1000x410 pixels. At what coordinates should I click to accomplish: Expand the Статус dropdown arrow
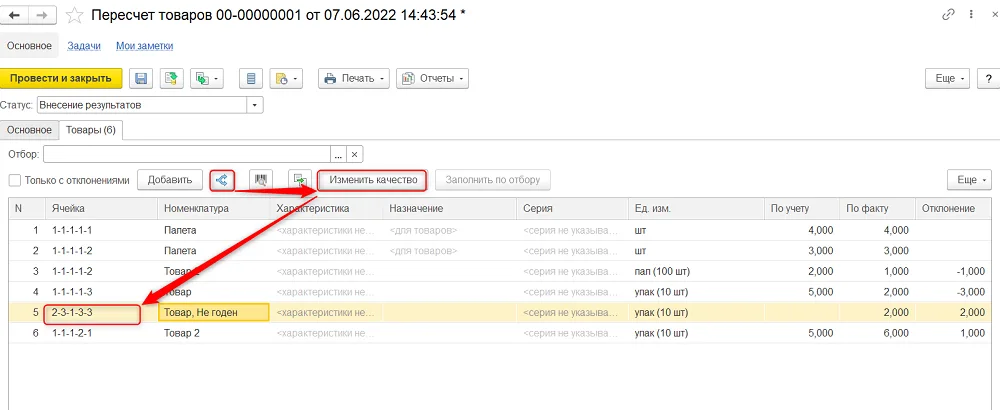click(255, 105)
